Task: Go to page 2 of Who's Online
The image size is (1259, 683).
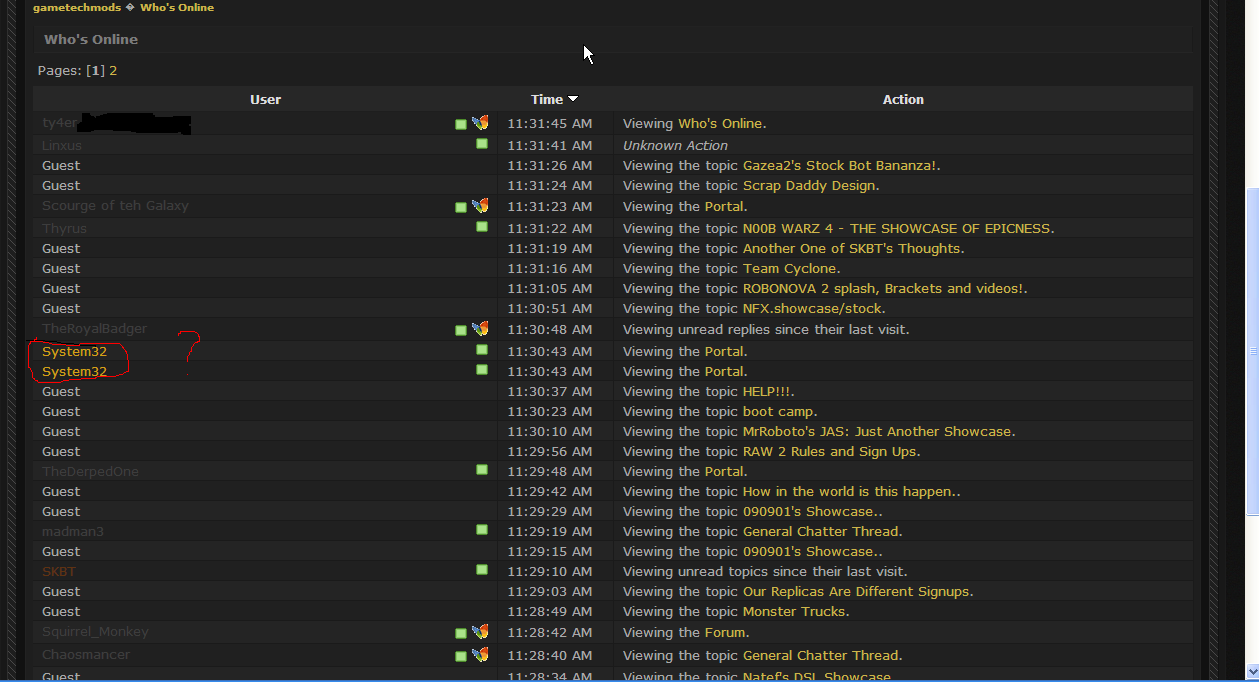Action: coord(113,71)
